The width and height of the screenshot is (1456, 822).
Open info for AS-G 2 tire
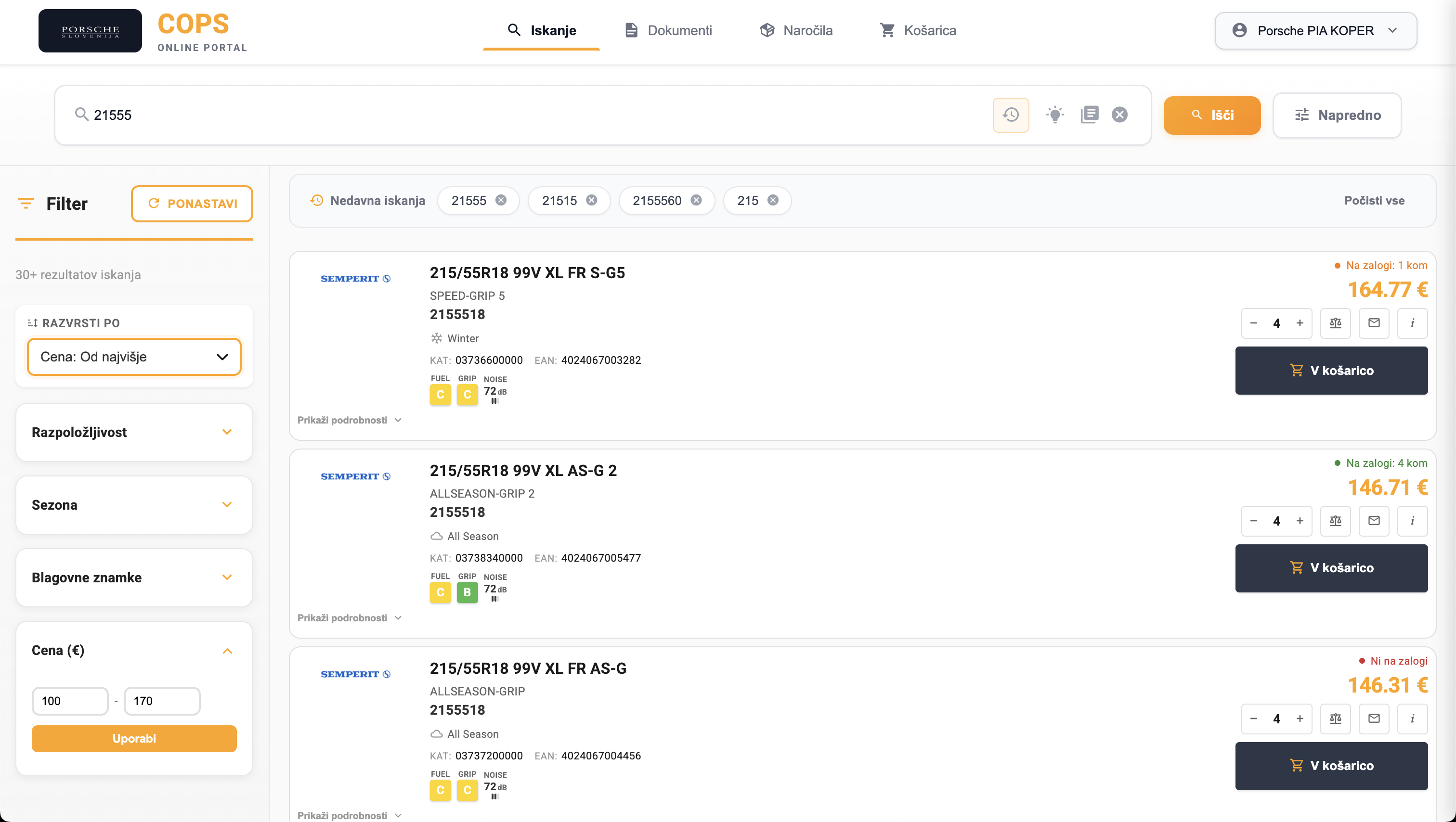point(1412,521)
